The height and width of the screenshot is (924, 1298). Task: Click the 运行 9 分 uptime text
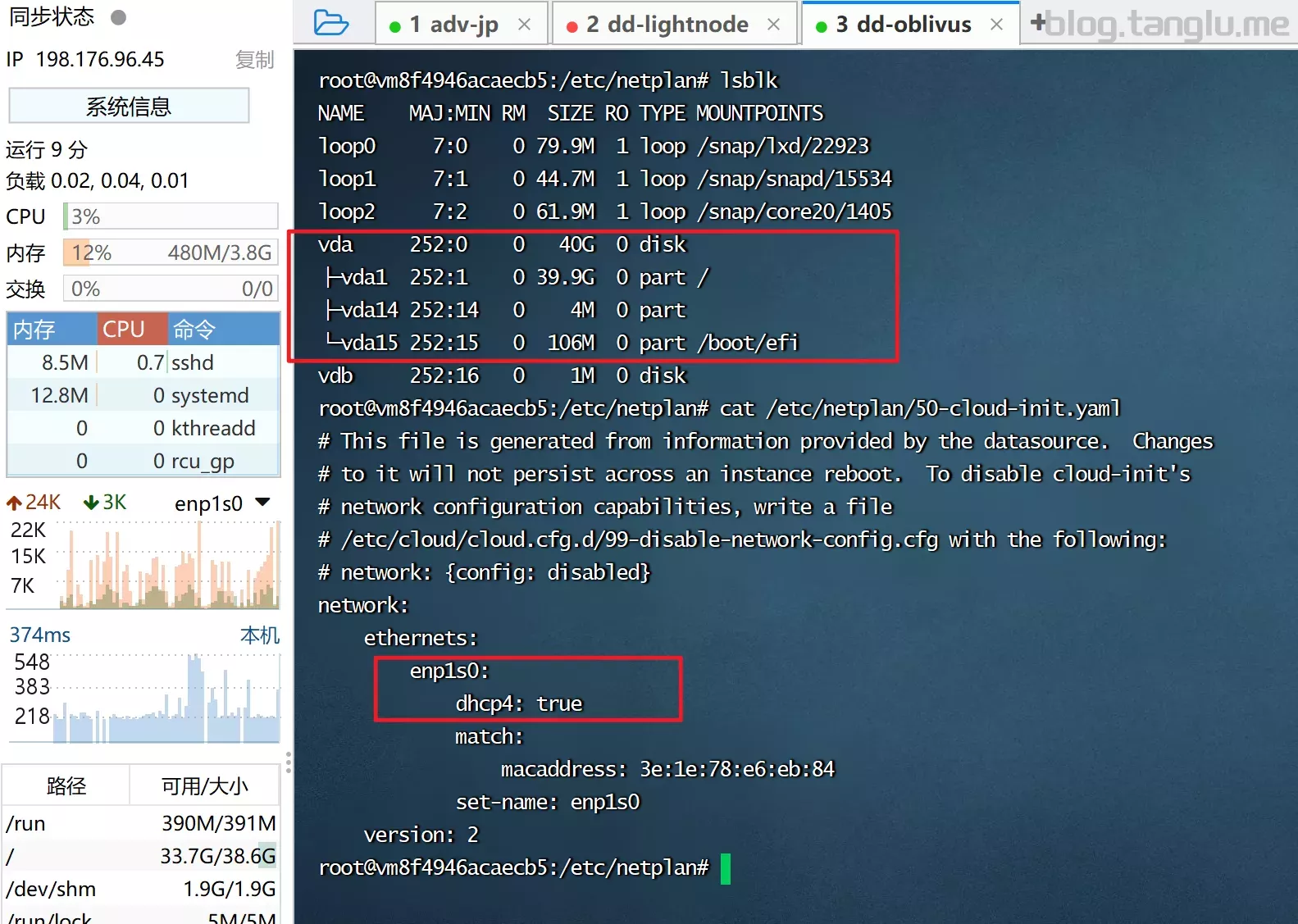pos(47,149)
